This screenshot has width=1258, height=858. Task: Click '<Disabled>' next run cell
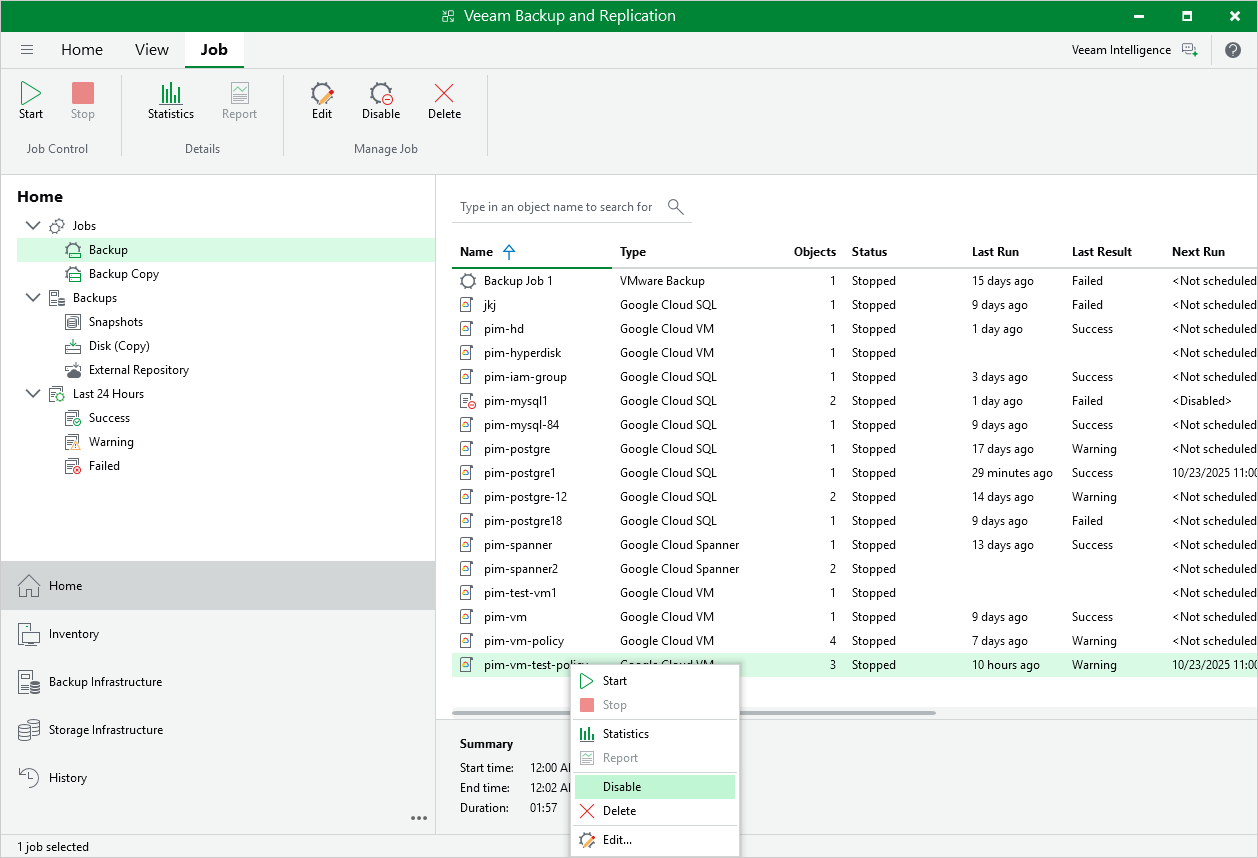pyautogui.click(x=1201, y=401)
